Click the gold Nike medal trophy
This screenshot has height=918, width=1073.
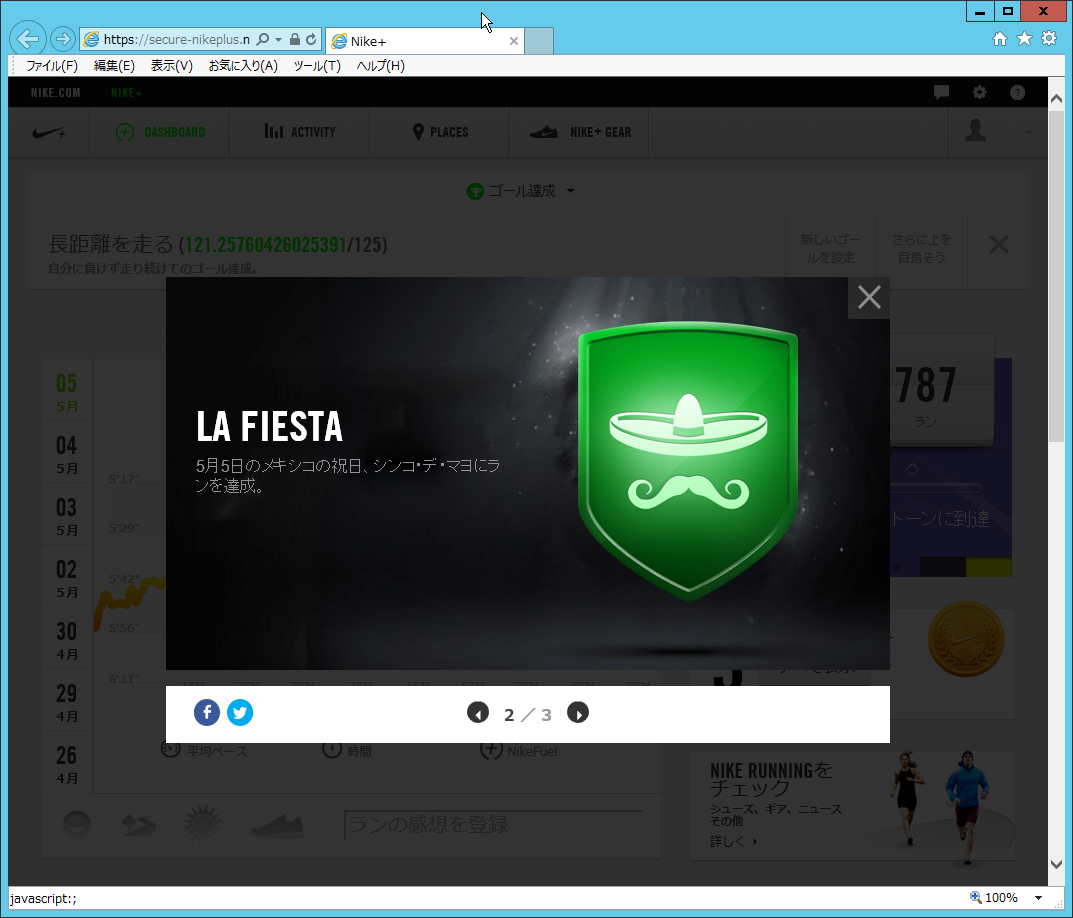tap(966, 639)
